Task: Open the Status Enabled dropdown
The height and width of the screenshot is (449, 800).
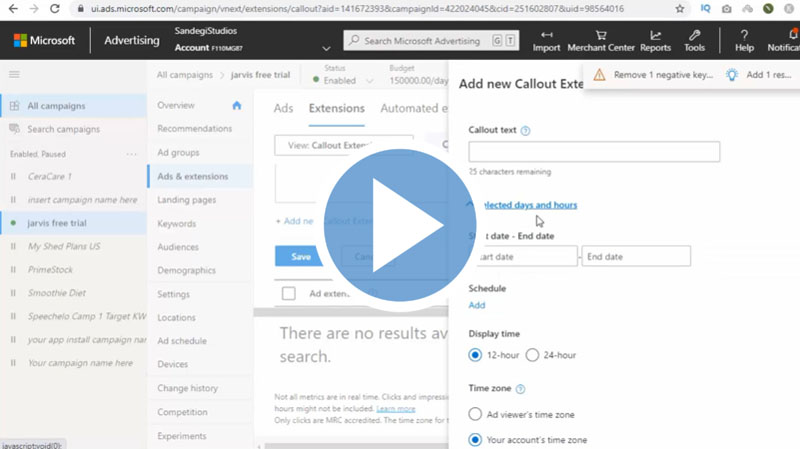Action: tap(343, 81)
